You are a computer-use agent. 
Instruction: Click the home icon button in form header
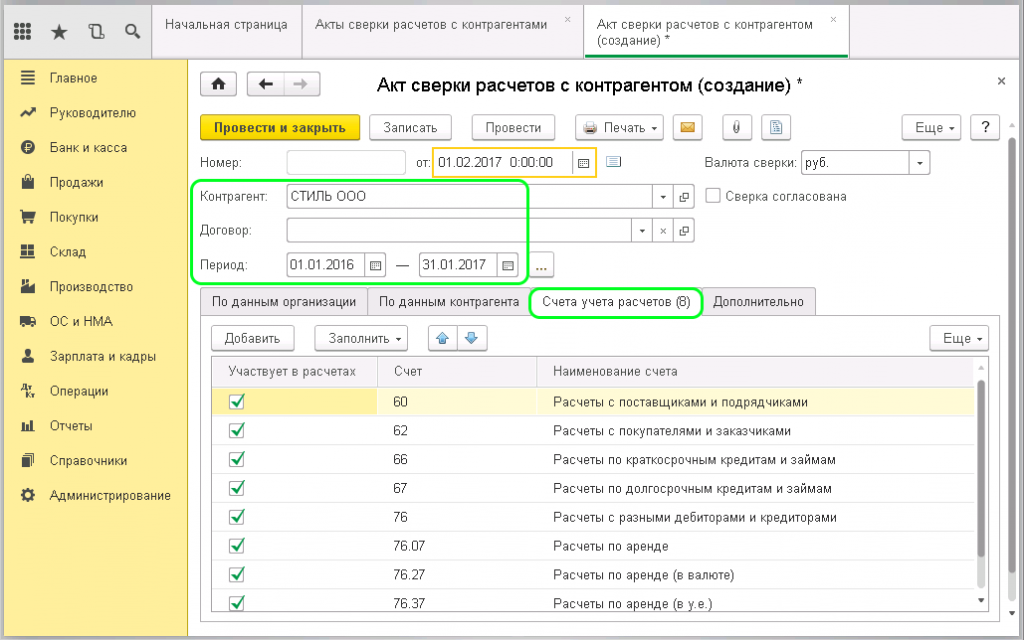(x=219, y=85)
